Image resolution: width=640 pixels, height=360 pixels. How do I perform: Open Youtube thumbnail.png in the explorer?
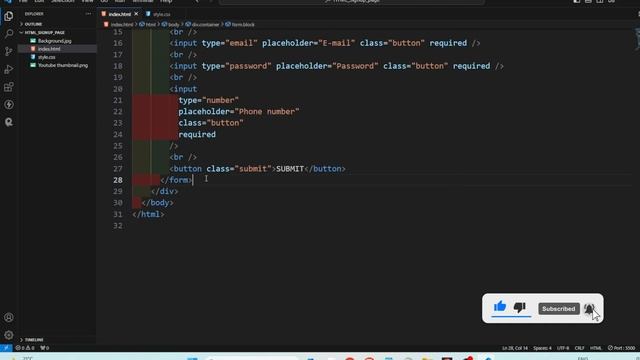click(x=63, y=65)
